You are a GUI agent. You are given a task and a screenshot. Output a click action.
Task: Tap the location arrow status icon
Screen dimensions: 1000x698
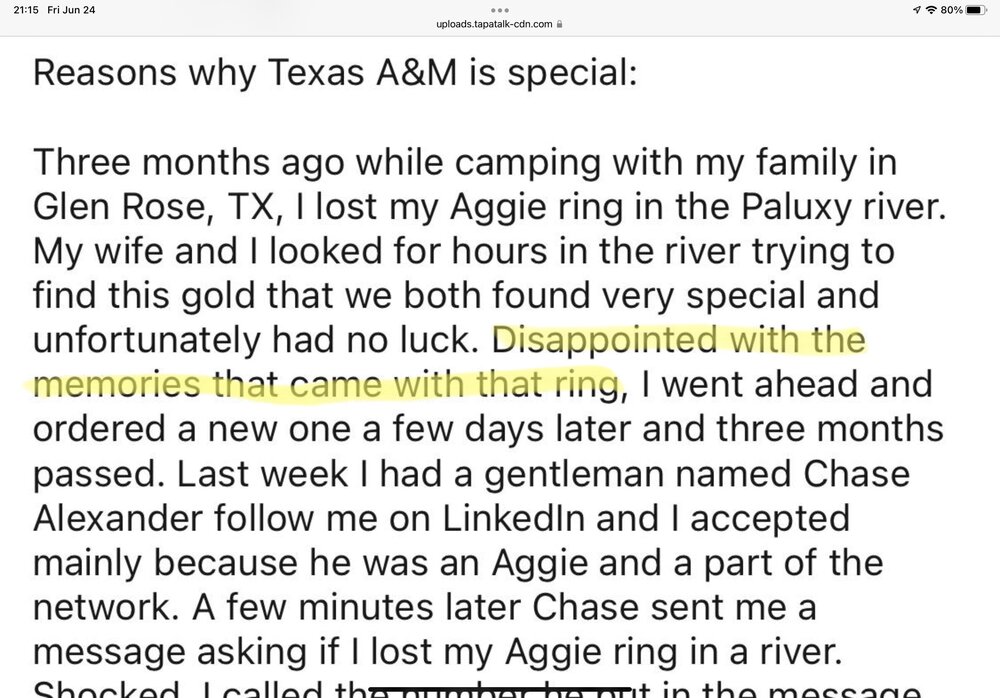916,9
